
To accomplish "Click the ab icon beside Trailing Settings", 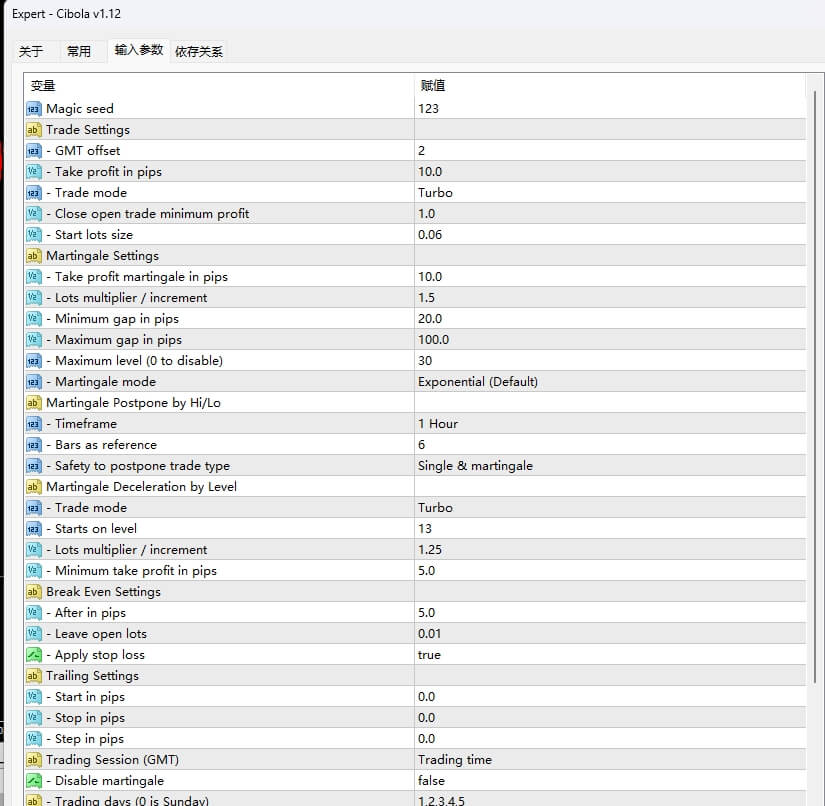I will coord(33,675).
